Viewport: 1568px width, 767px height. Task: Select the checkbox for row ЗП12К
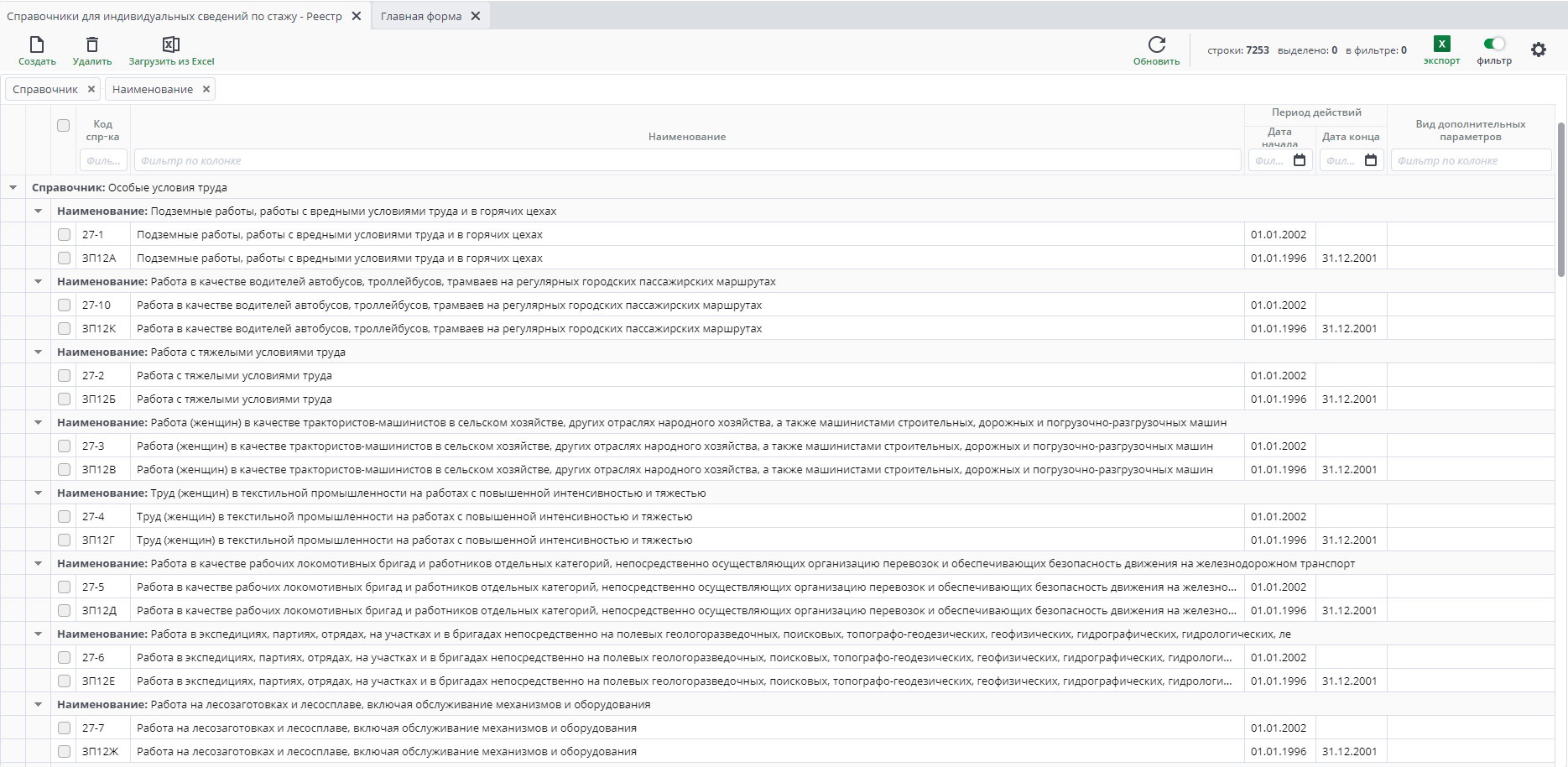(x=64, y=329)
